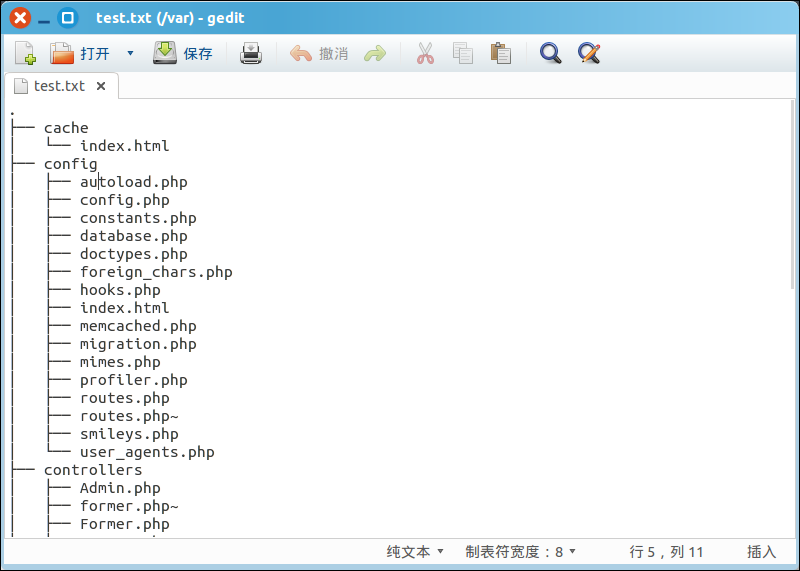This screenshot has height=571, width=800.
Task: Open the tab width dropdown
Action: [520, 551]
